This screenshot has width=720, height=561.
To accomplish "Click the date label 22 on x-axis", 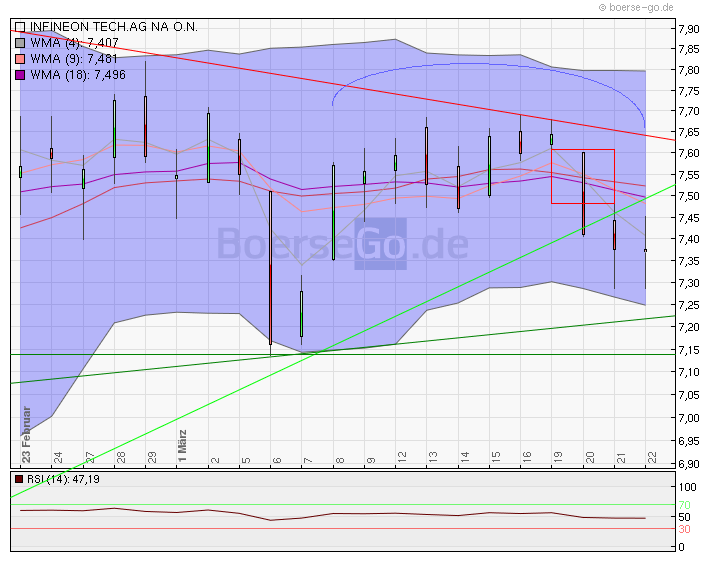I will click(652, 457).
